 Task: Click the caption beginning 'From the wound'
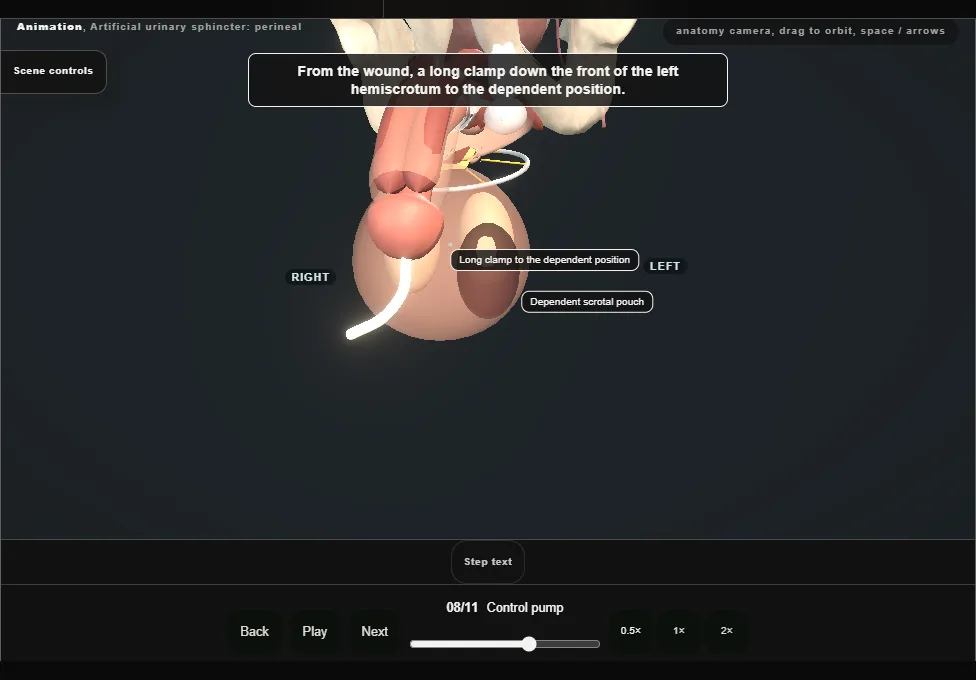tap(487, 80)
